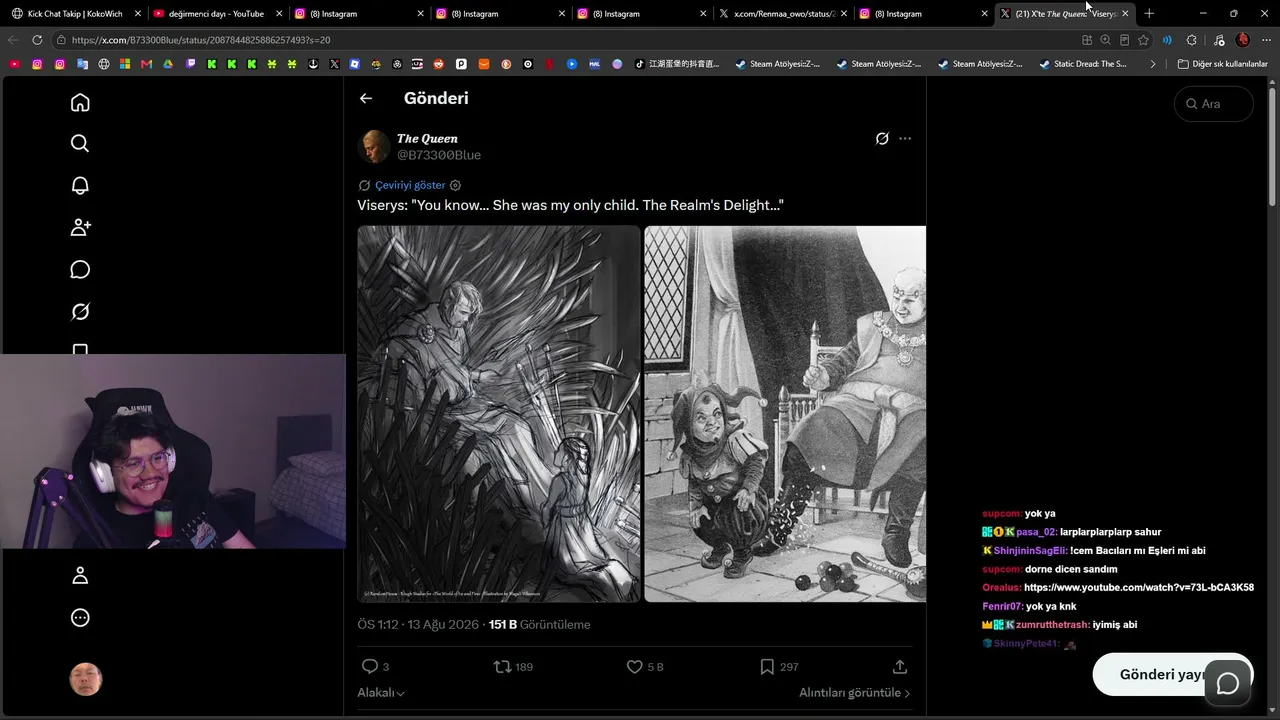
Task: Click the Ara search field
Action: tap(1214, 104)
